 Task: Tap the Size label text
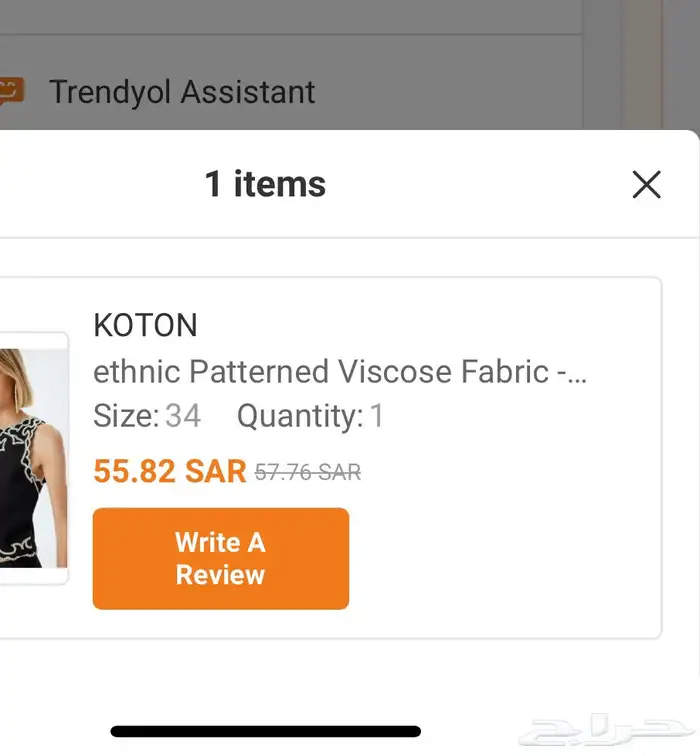coord(126,416)
